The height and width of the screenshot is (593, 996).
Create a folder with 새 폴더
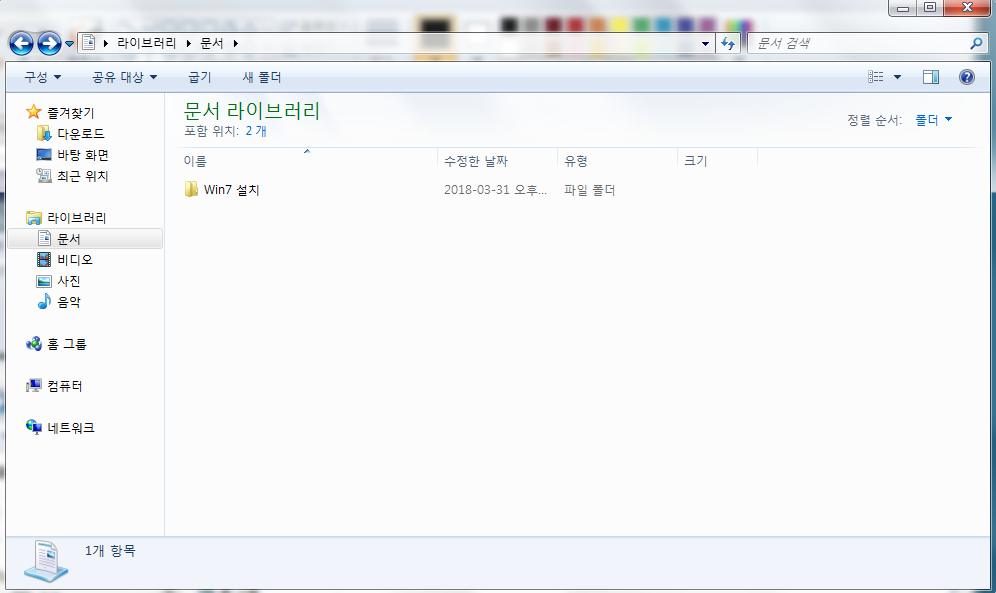click(262, 77)
